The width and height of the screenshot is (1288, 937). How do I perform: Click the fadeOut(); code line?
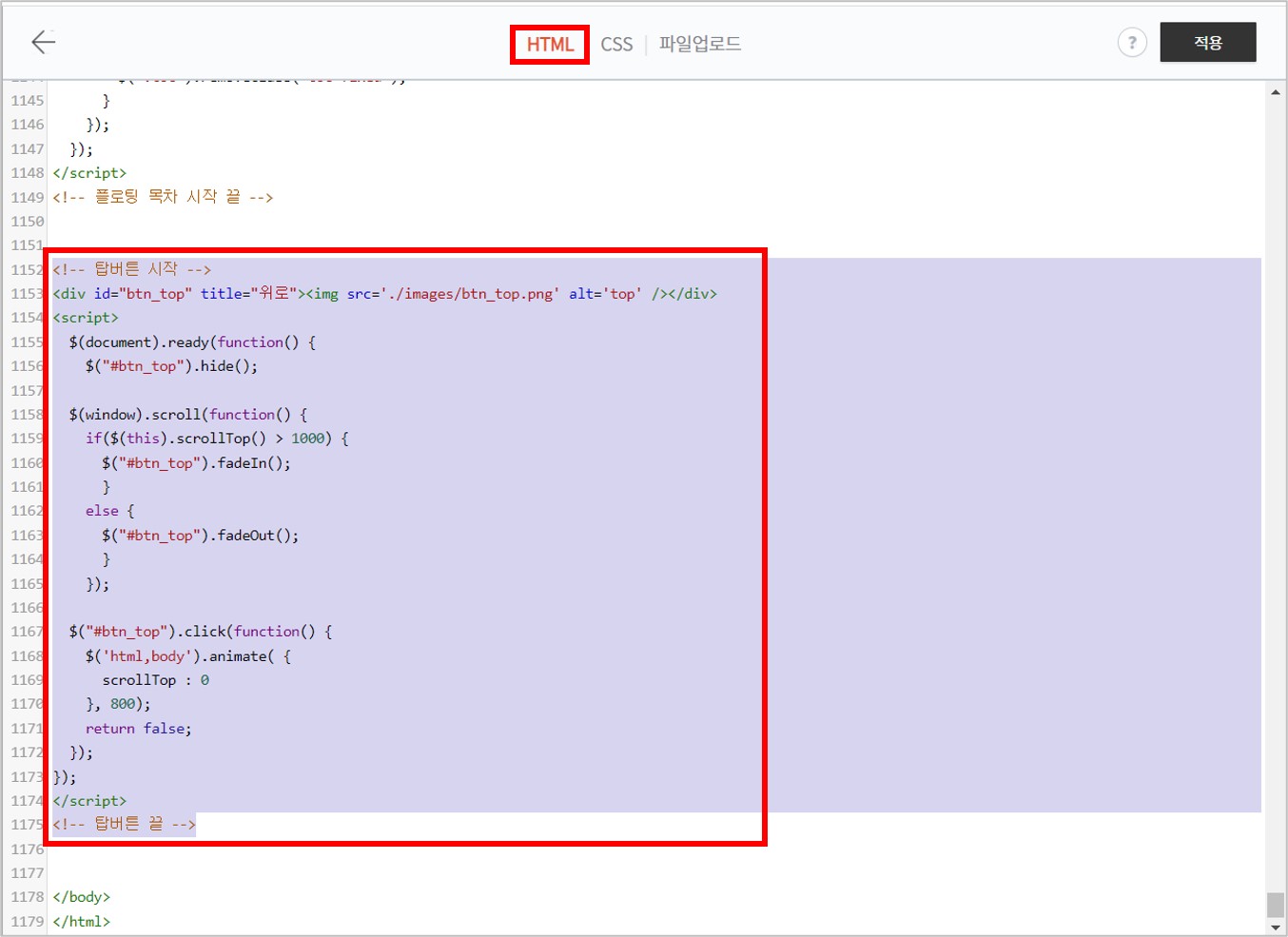[x=201, y=536]
